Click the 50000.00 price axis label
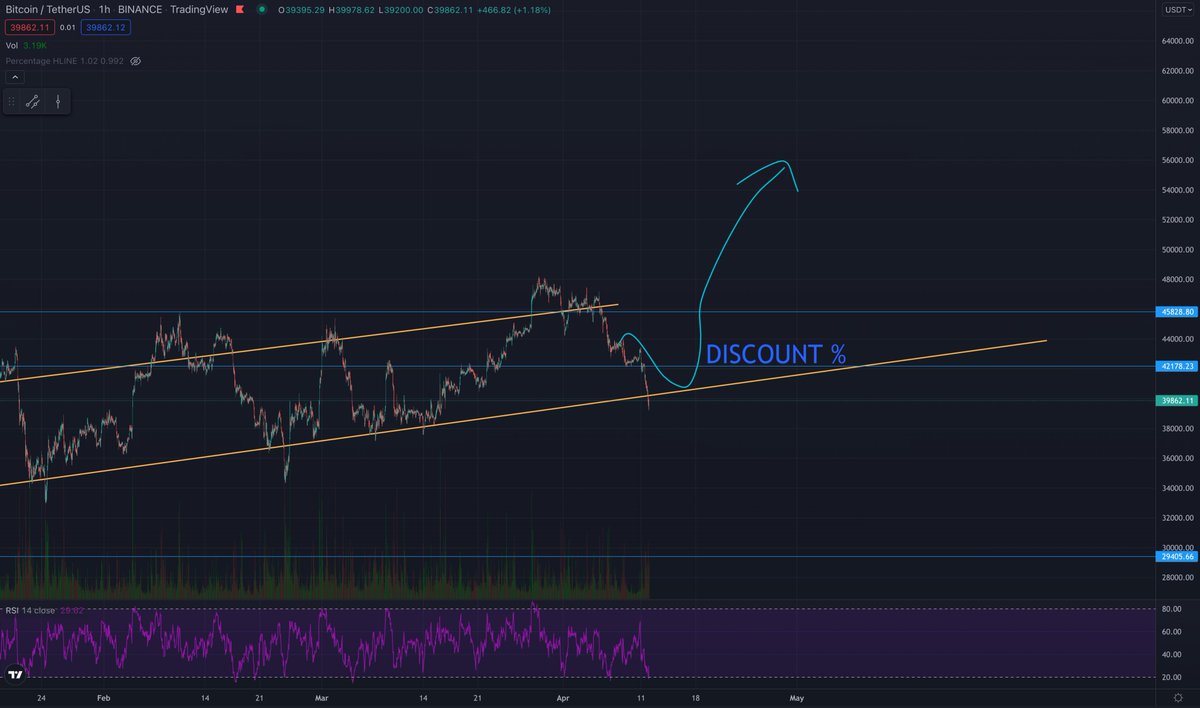1200x708 pixels. [x=1176, y=250]
